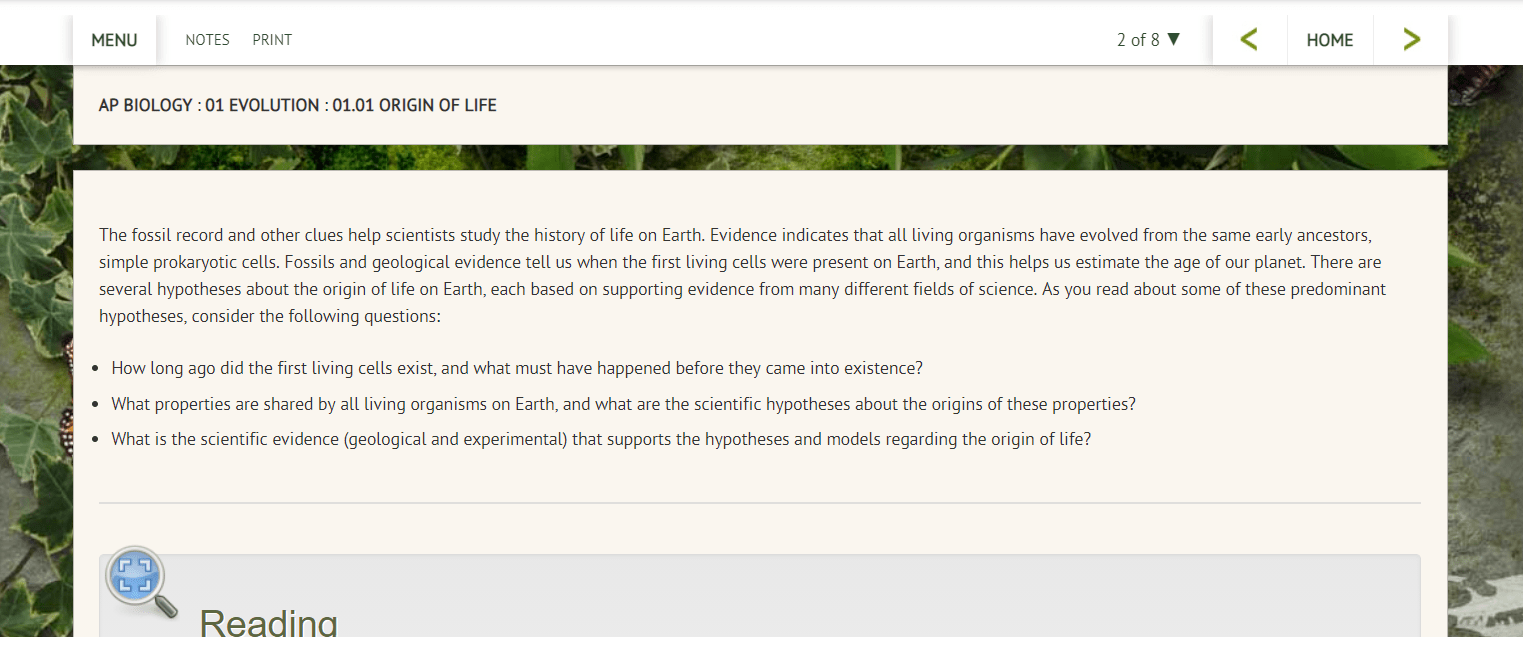This screenshot has height=661, width=1523.
Task: Expand the "2 of 8" page navigation dropdown
Action: click(x=1148, y=39)
